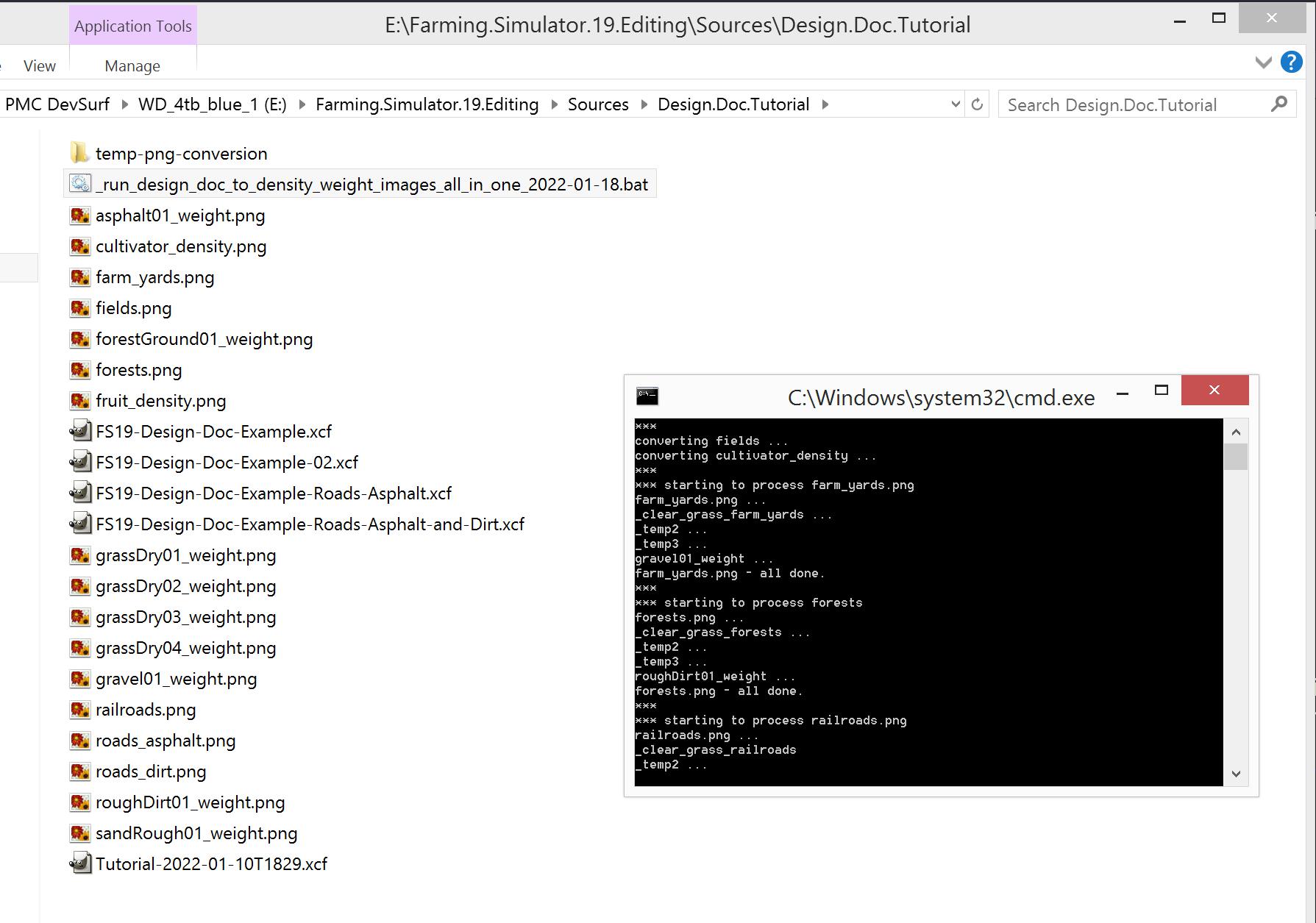Click the forestGround01_weight.png file icon
This screenshot has width=1316, height=923.
[x=80, y=339]
